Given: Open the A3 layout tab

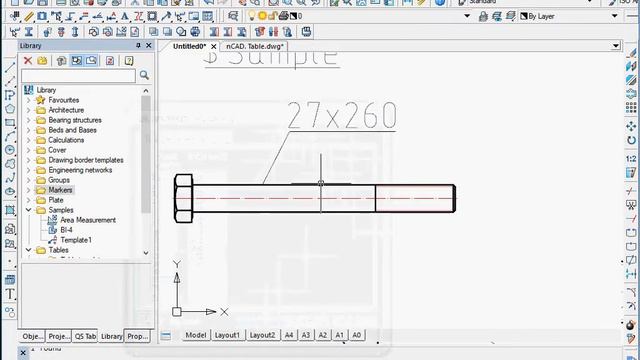Looking at the screenshot, I should point(306,335).
